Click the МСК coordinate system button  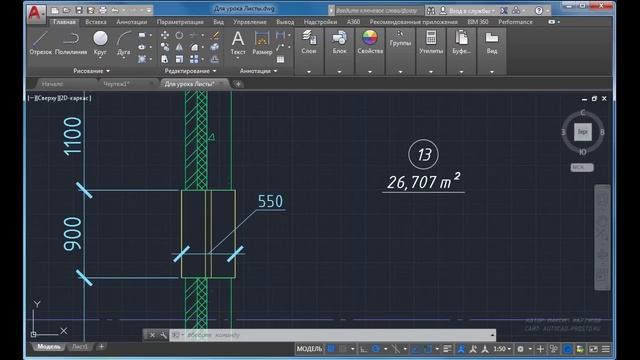[x=582, y=167]
